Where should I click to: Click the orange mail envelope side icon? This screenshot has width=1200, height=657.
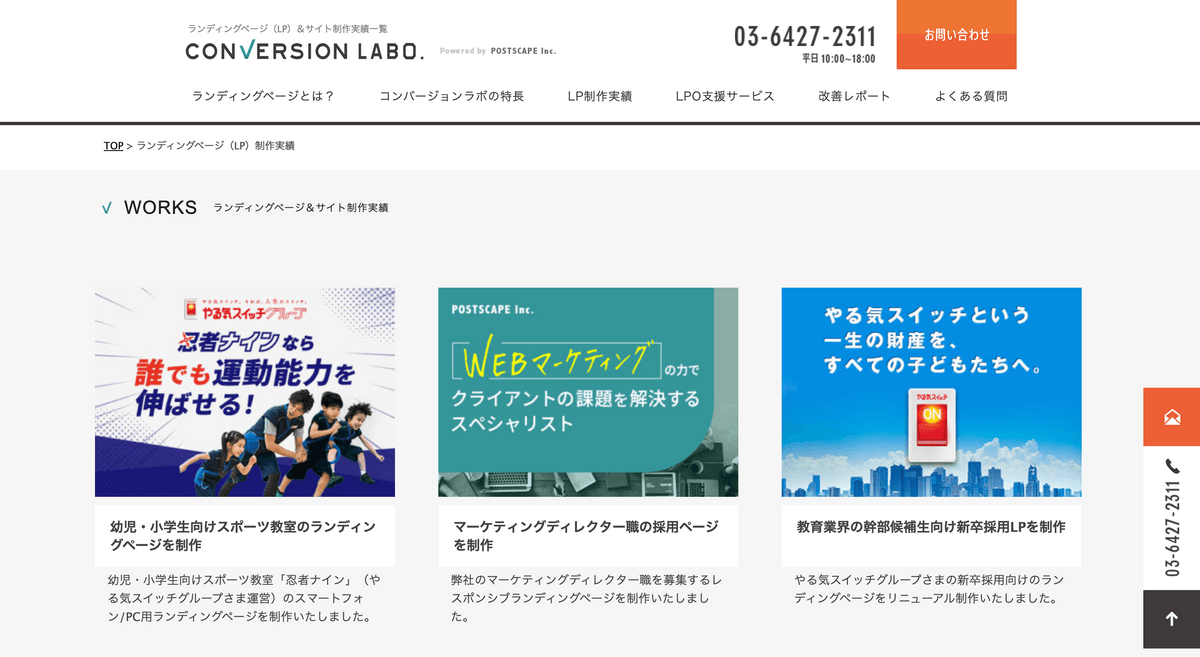[1172, 417]
